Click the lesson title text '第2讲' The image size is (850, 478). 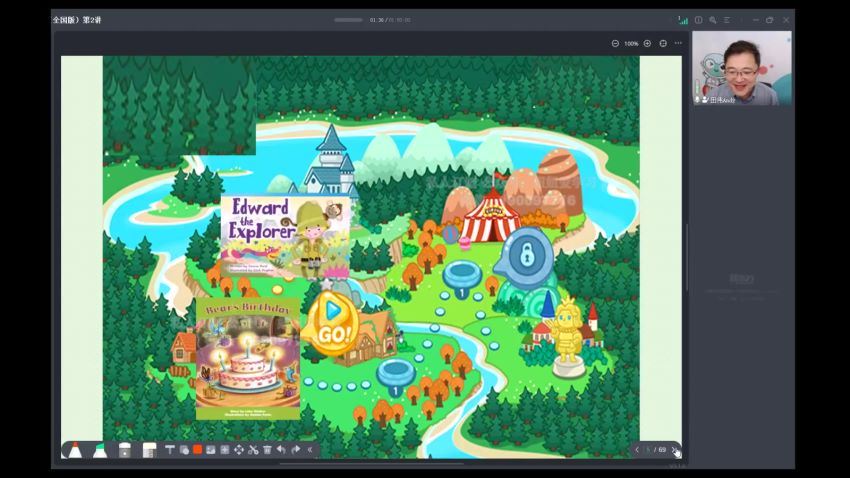[92, 20]
